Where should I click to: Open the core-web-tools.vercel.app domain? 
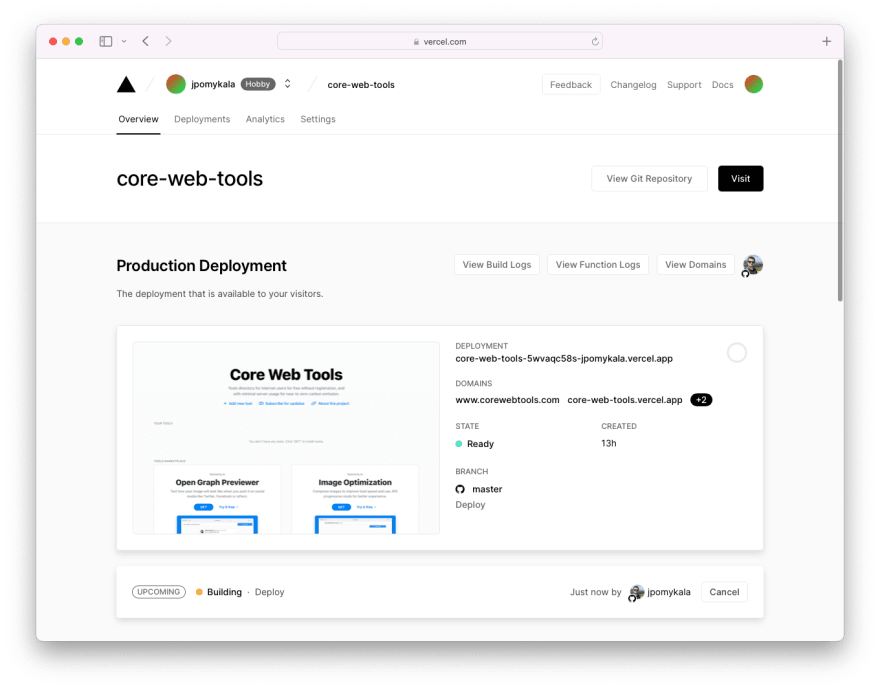coord(625,400)
